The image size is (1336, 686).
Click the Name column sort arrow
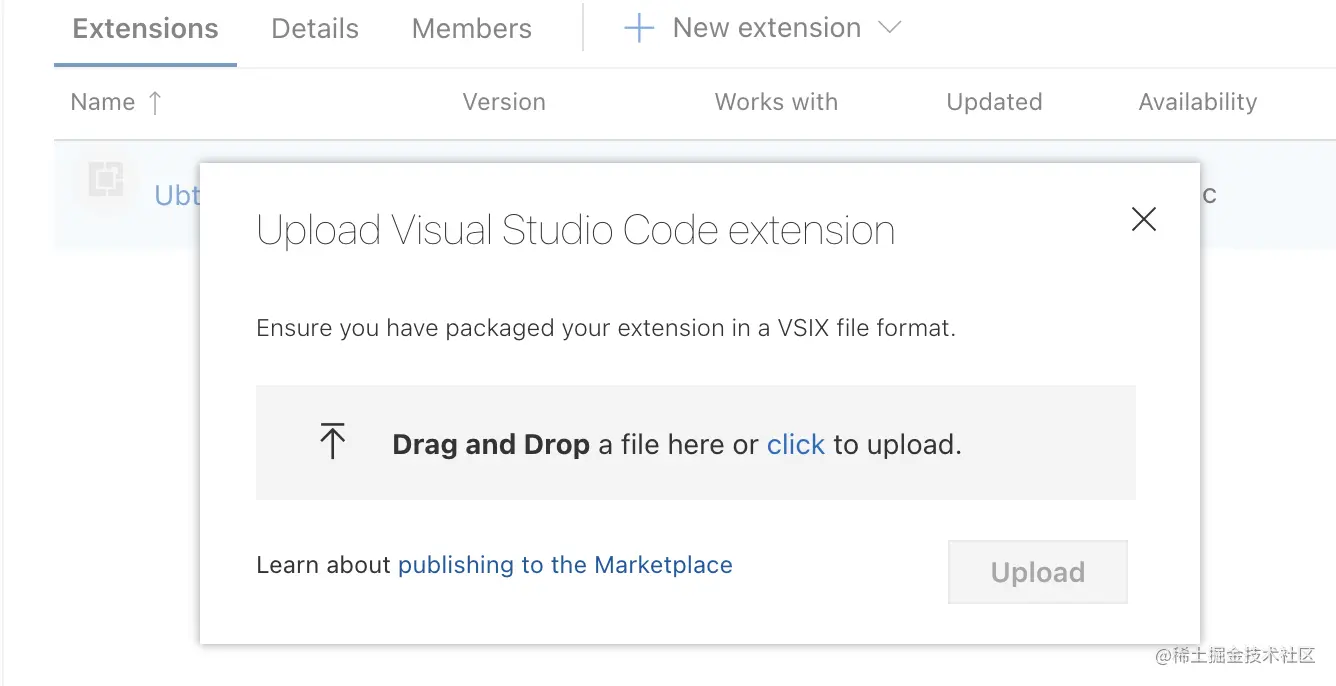point(154,102)
